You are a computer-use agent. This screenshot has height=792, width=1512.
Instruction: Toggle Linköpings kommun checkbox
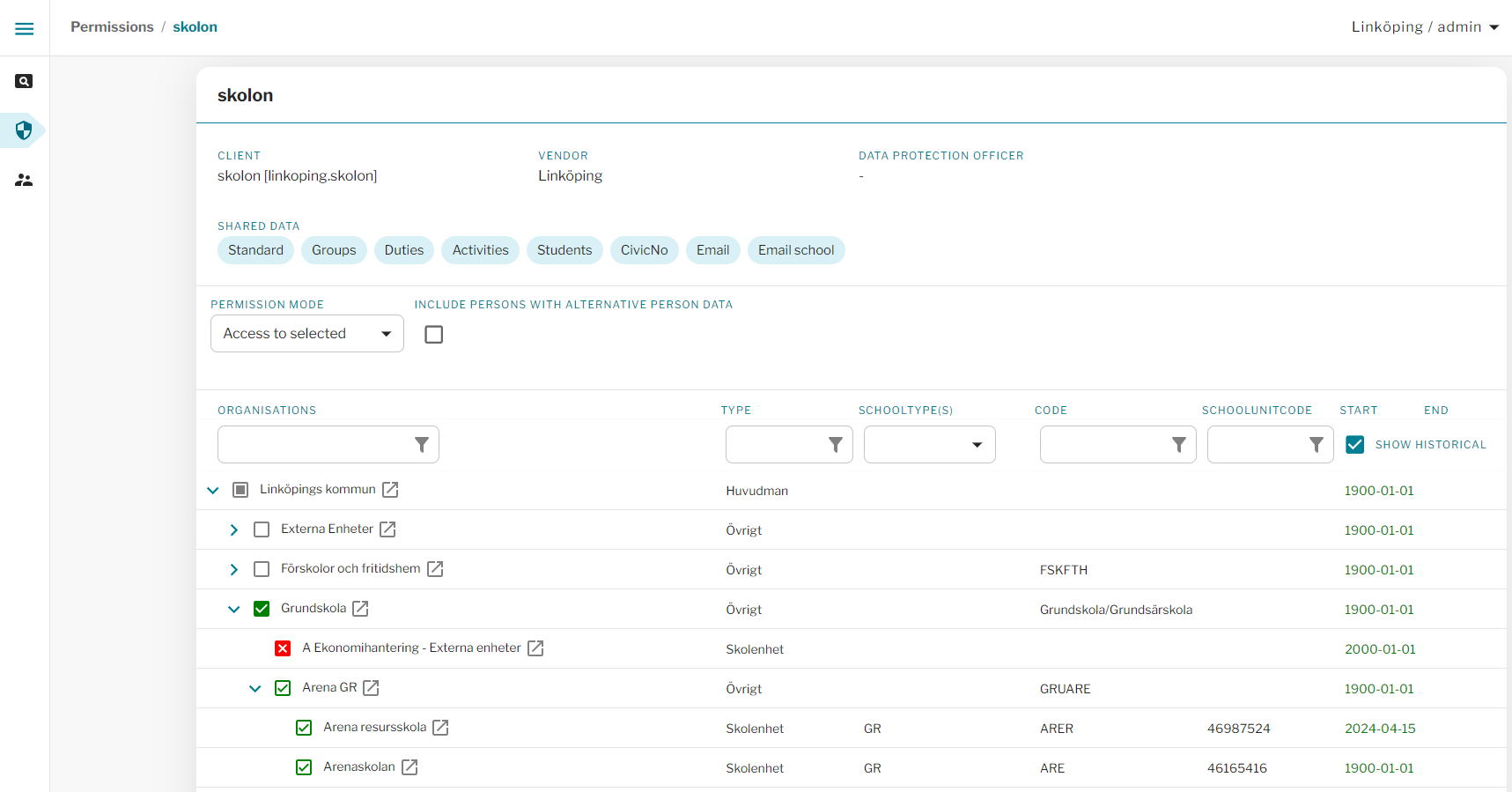pos(240,490)
